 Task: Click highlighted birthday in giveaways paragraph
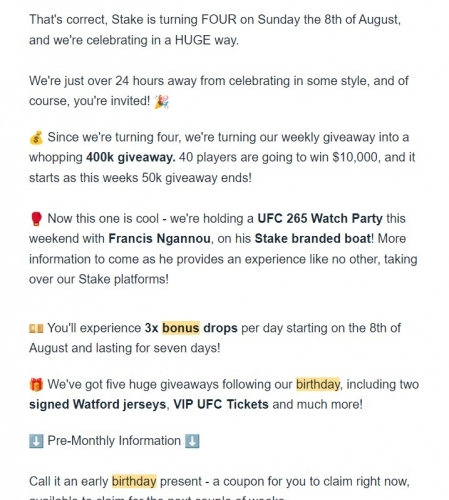[x=318, y=384]
